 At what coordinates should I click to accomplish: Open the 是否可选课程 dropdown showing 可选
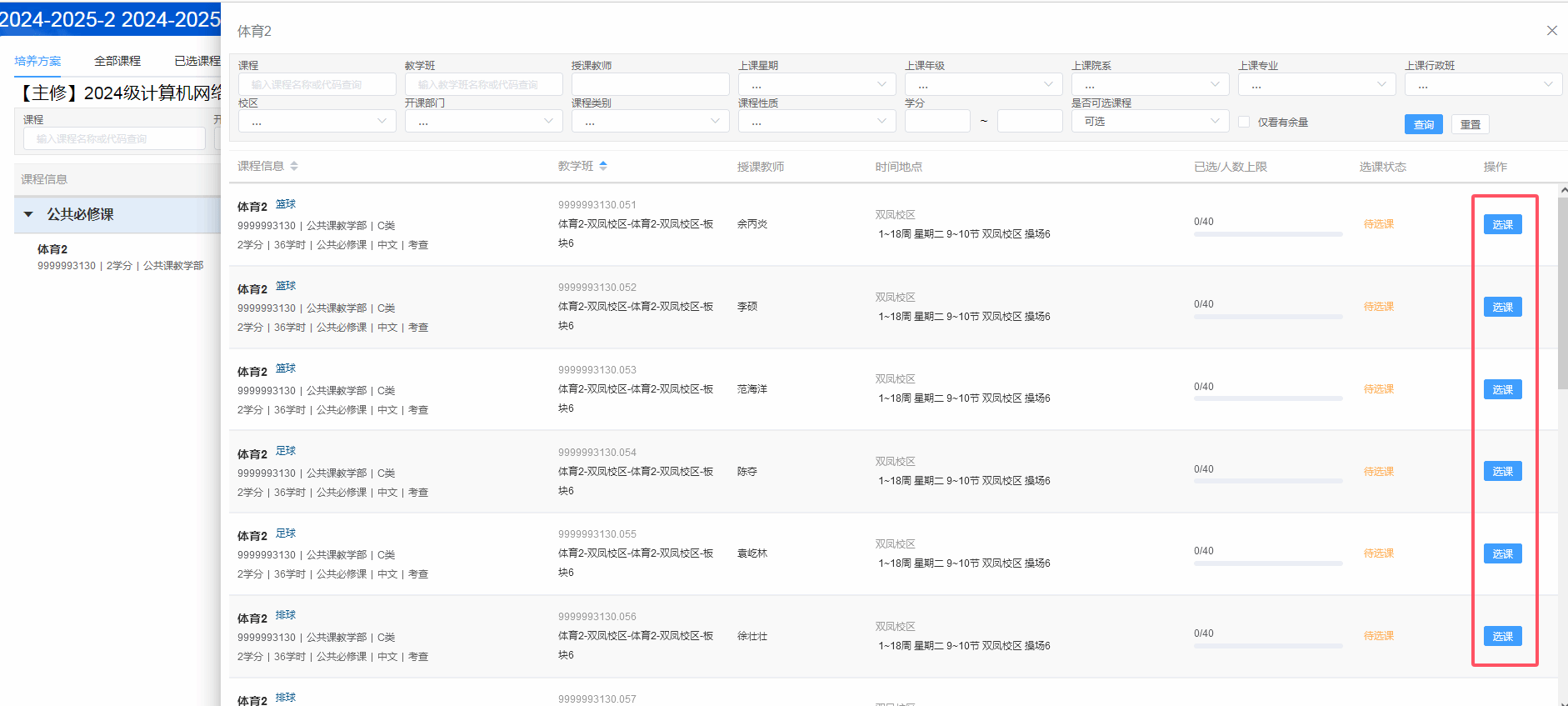1150,122
